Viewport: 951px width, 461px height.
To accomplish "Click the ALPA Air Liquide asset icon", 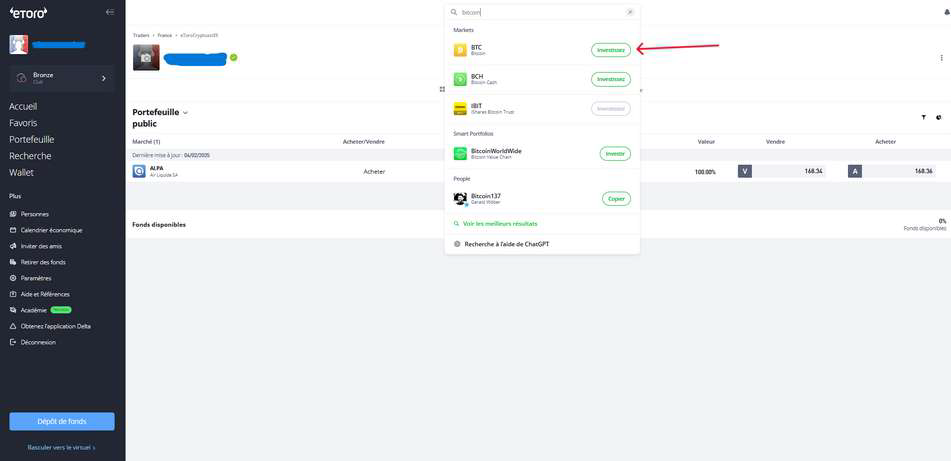I will coord(139,171).
